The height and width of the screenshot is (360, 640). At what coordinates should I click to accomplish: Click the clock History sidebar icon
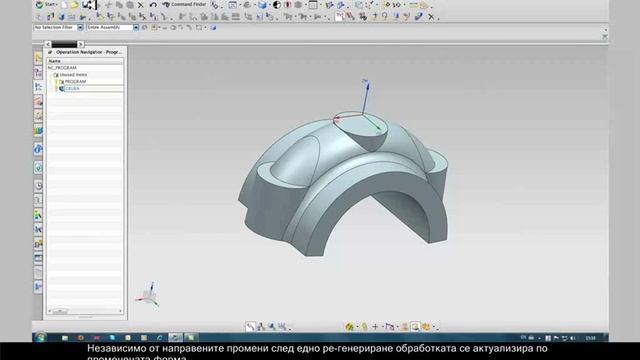tap(38, 185)
